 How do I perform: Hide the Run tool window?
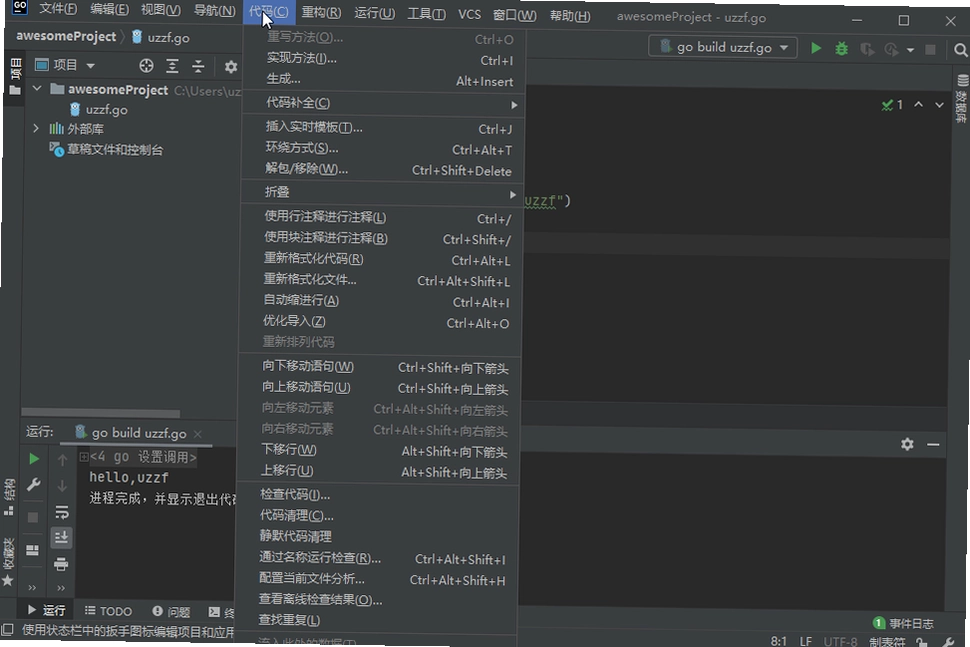coord(933,444)
